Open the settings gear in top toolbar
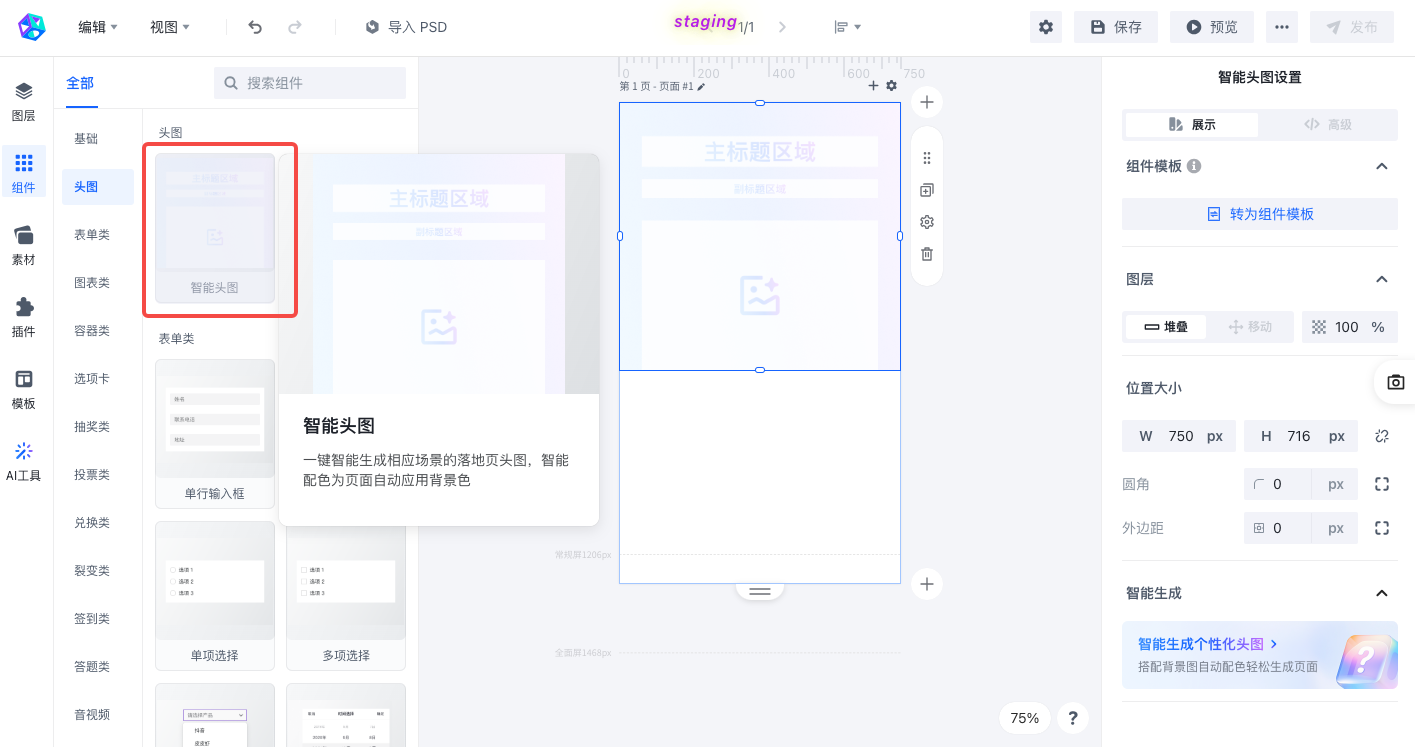Screen dimensions: 1415x747 [1046, 27]
